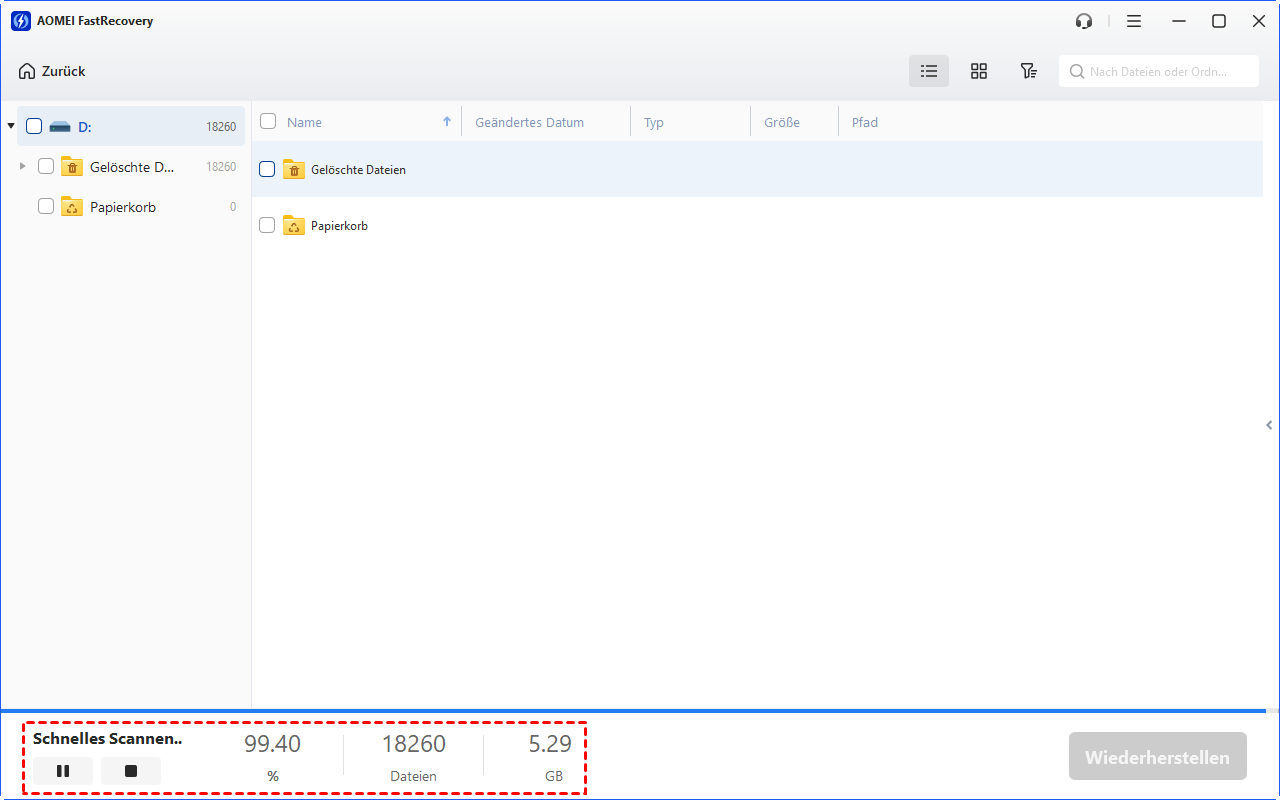Check the Papierkorb row checkbox in list
Viewport: 1280px width, 800px height.
pos(267,225)
